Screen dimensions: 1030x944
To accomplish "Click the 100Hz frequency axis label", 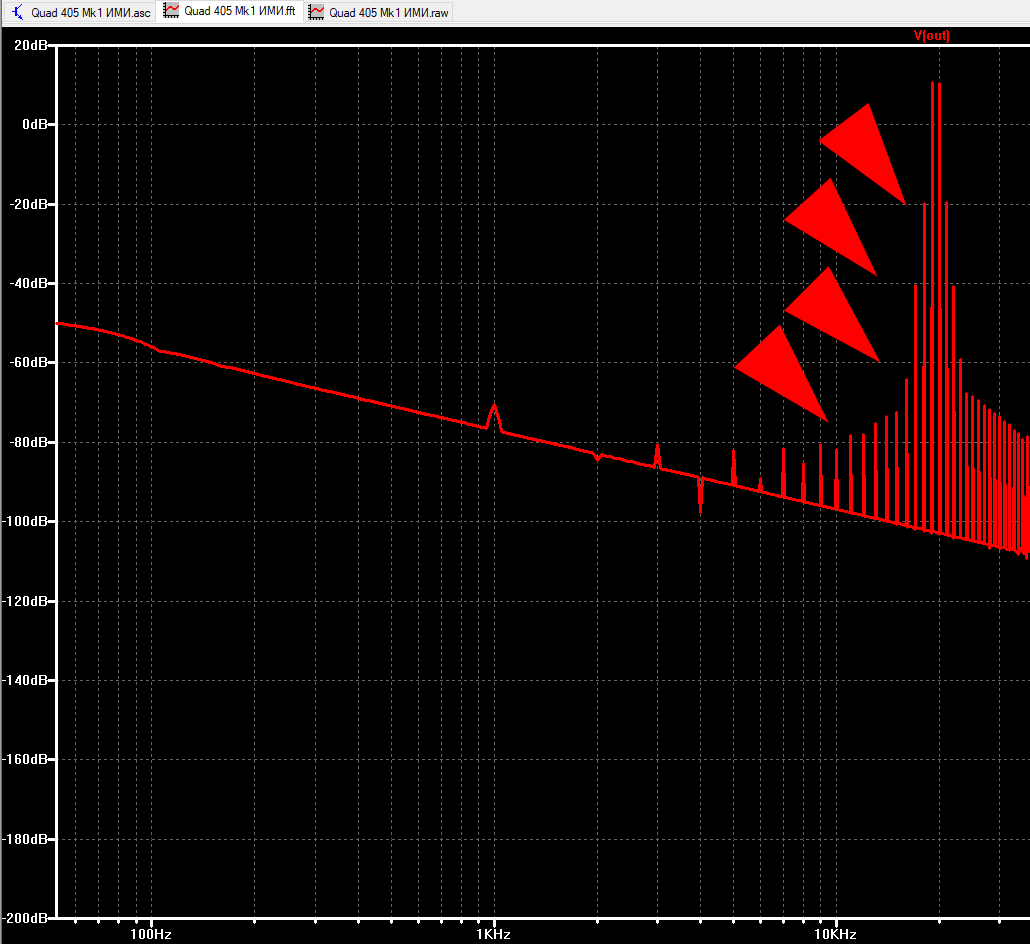I will pyautogui.click(x=151, y=934).
